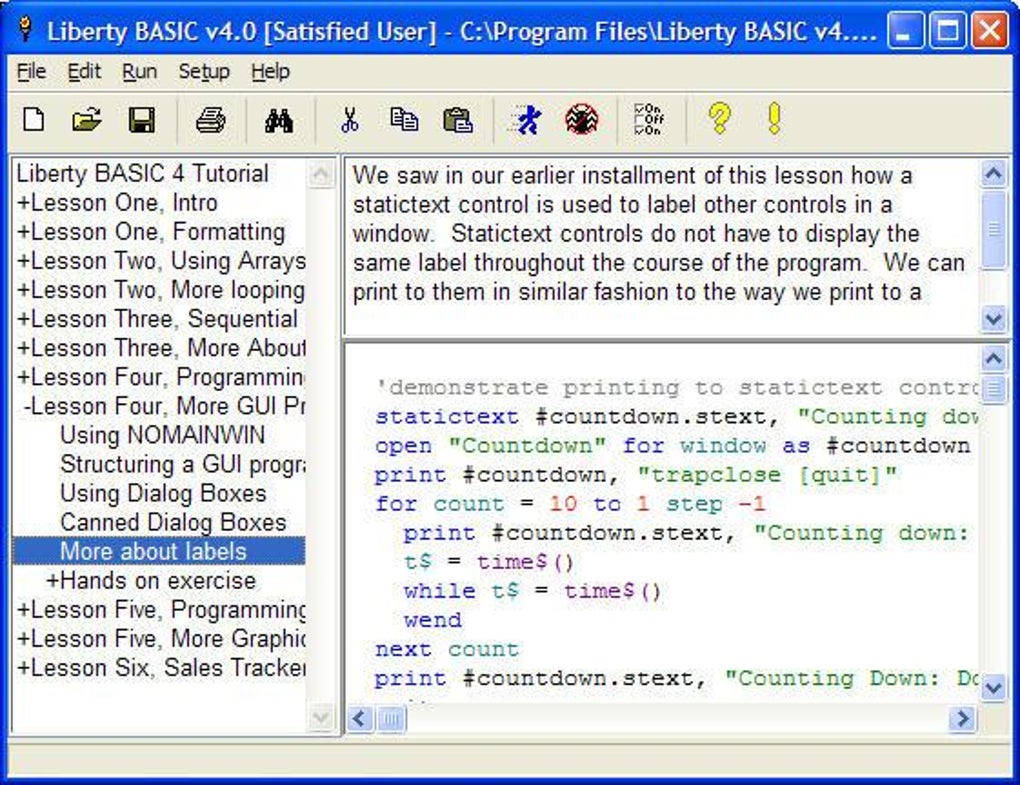Run the program with the running man icon

click(527, 120)
